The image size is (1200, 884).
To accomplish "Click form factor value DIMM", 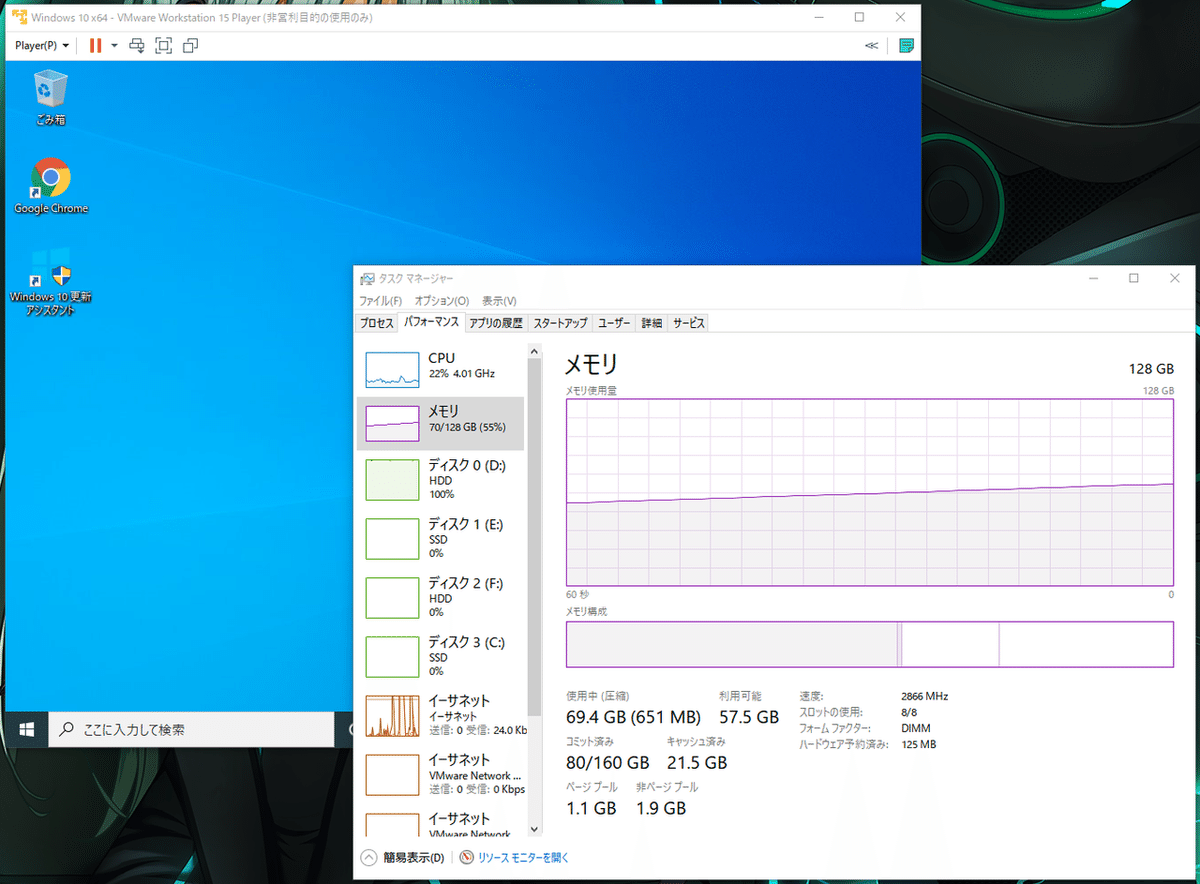I will click(915, 728).
